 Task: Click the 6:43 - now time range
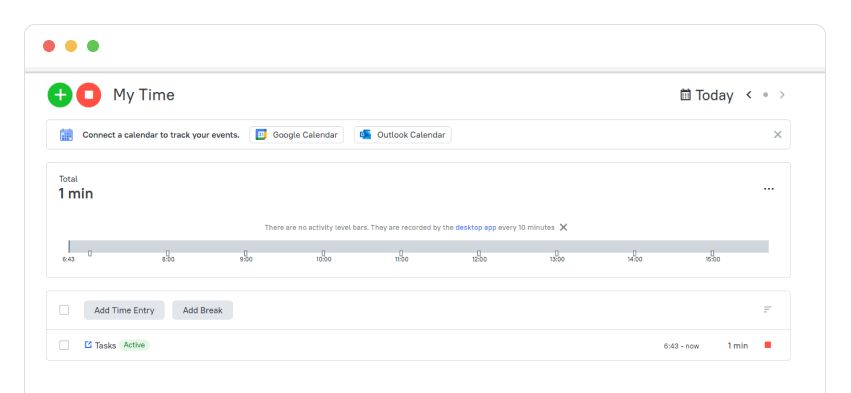pyautogui.click(x=681, y=346)
